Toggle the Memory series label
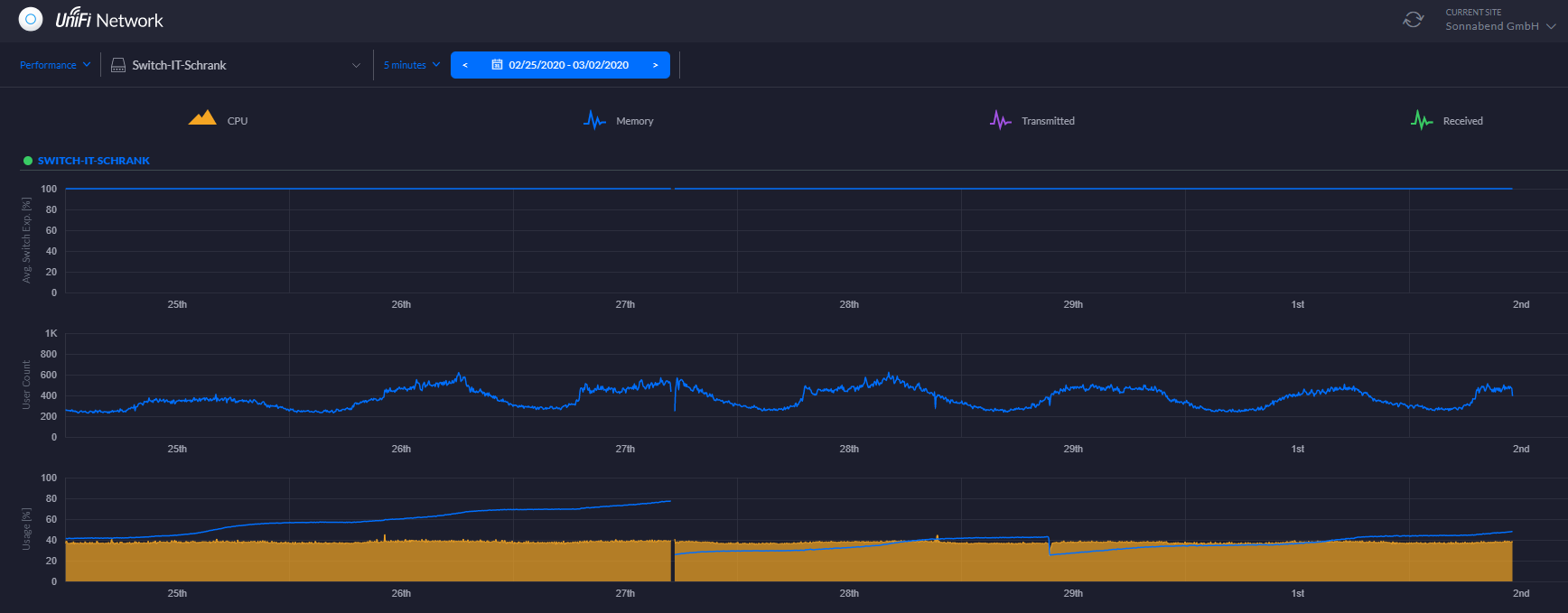Screen dimensions: 1568x613 [x=634, y=121]
